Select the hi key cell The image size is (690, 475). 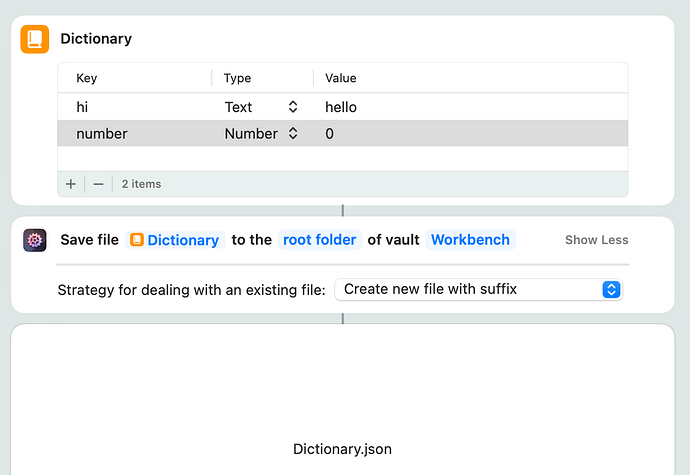click(83, 107)
